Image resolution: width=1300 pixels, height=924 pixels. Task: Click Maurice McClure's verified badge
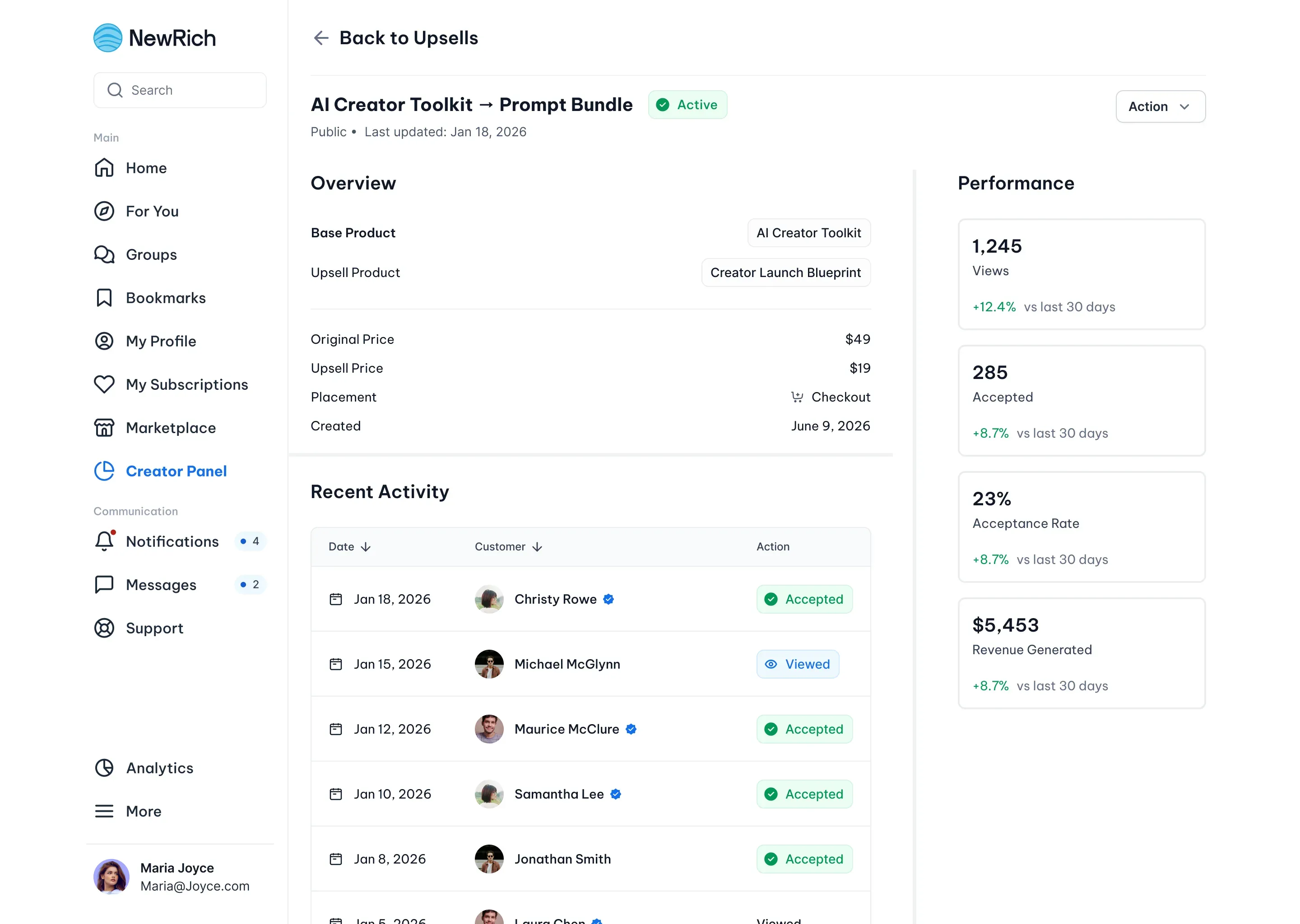tap(631, 729)
